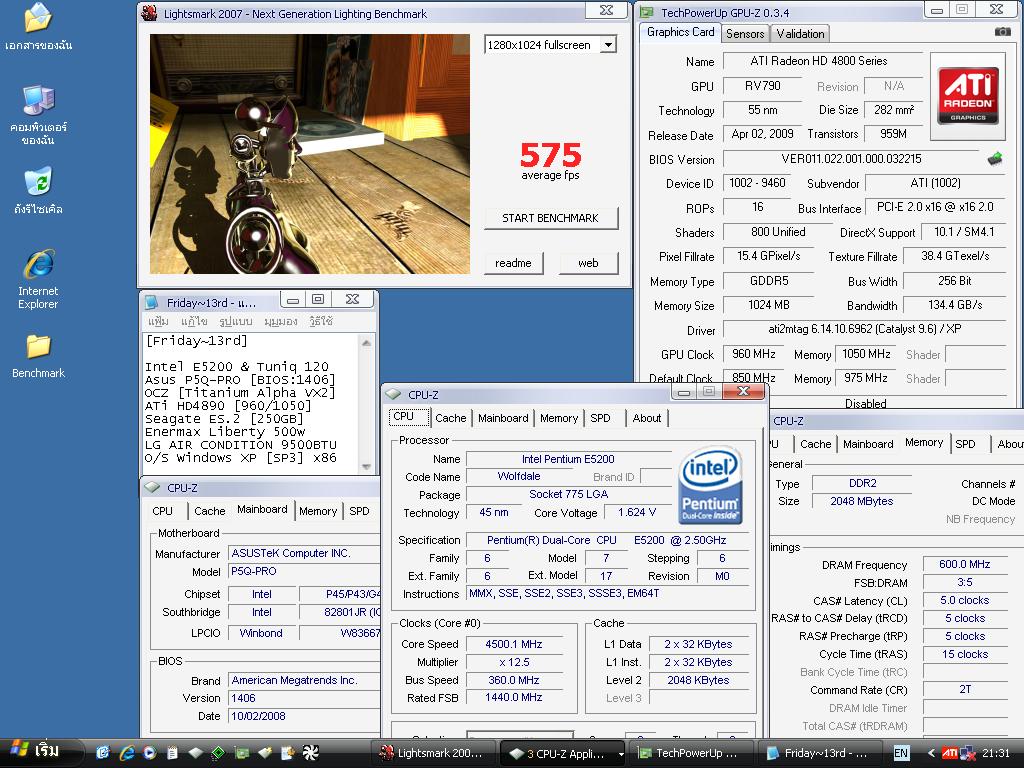This screenshot has width=1024, height=768.
Task: Click the GPU Clock value 960 MHz
Action: pos(753,354)
